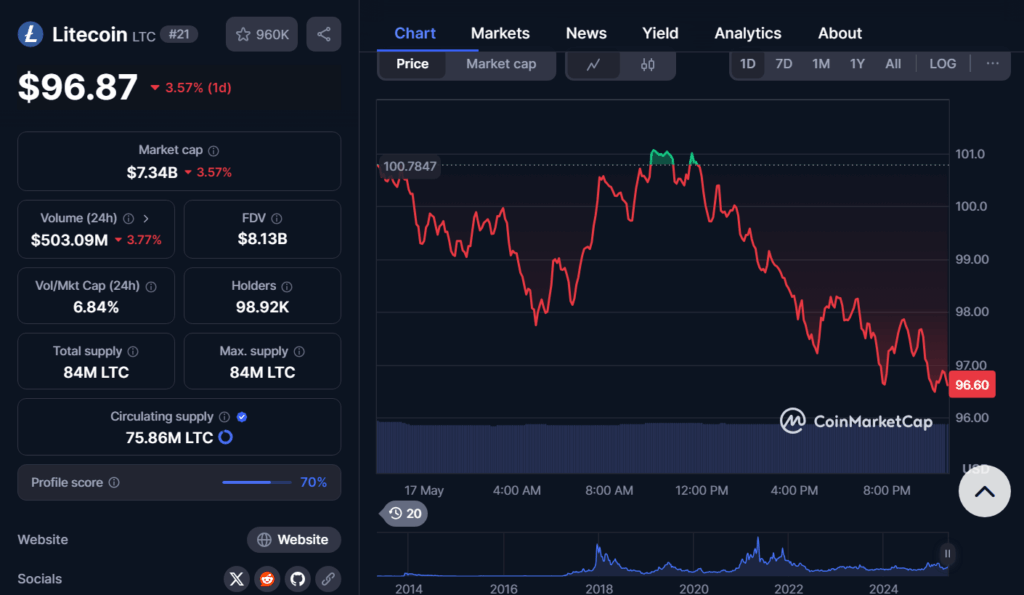Show Circulating supply info icon
This screenshot has height=595, width=1024.
click(x=225, y=417)
